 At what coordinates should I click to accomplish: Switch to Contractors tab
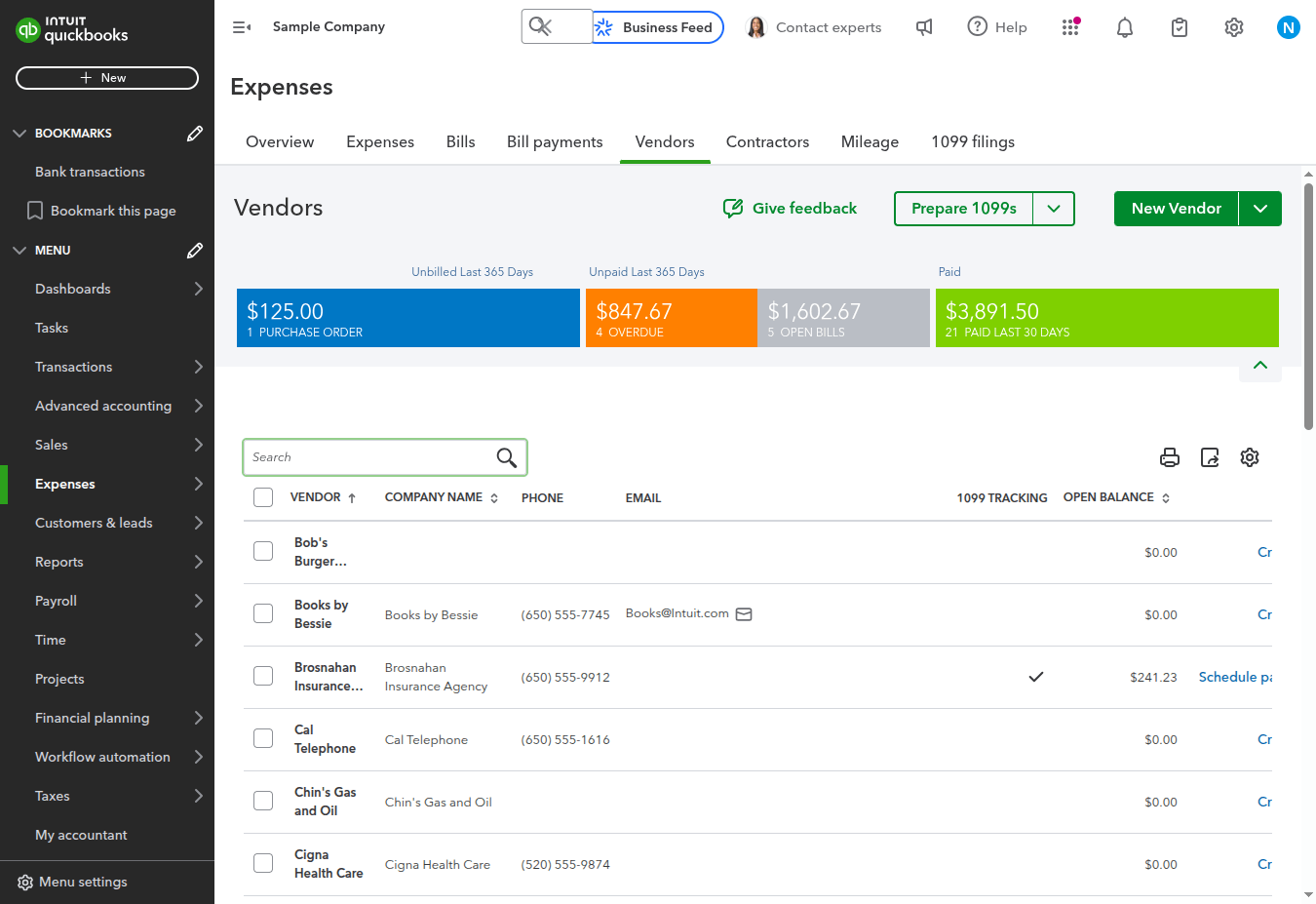(x=767, y=142)
